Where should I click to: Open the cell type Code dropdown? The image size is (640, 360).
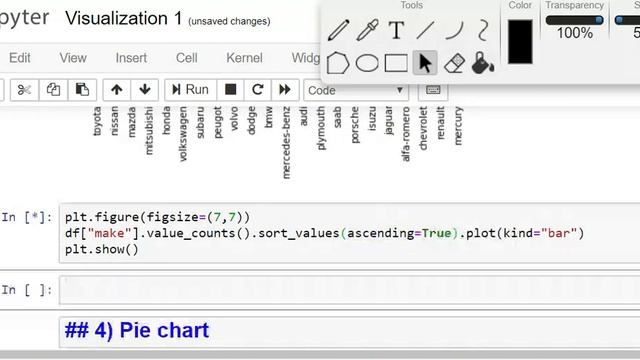(x=356, y=90)
